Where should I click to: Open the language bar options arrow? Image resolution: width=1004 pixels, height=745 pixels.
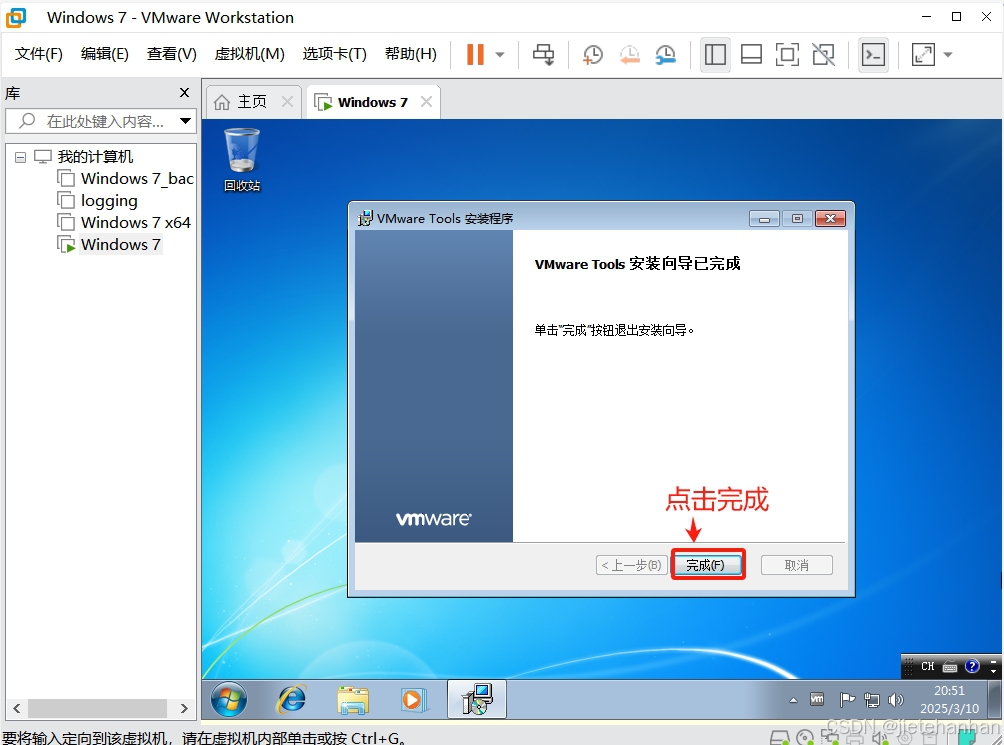[993, 670]
